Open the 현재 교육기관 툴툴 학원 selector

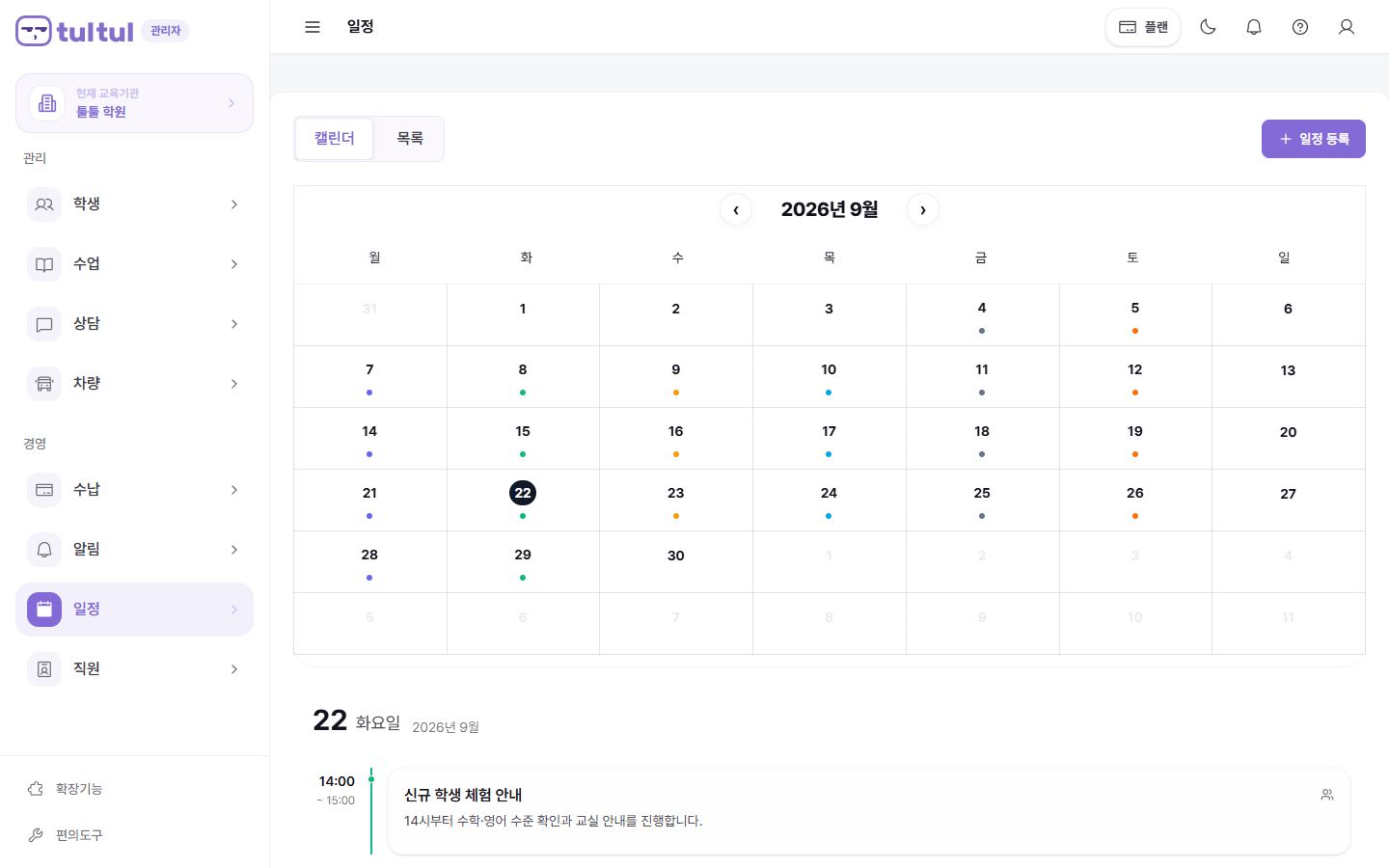coord(134,103)
